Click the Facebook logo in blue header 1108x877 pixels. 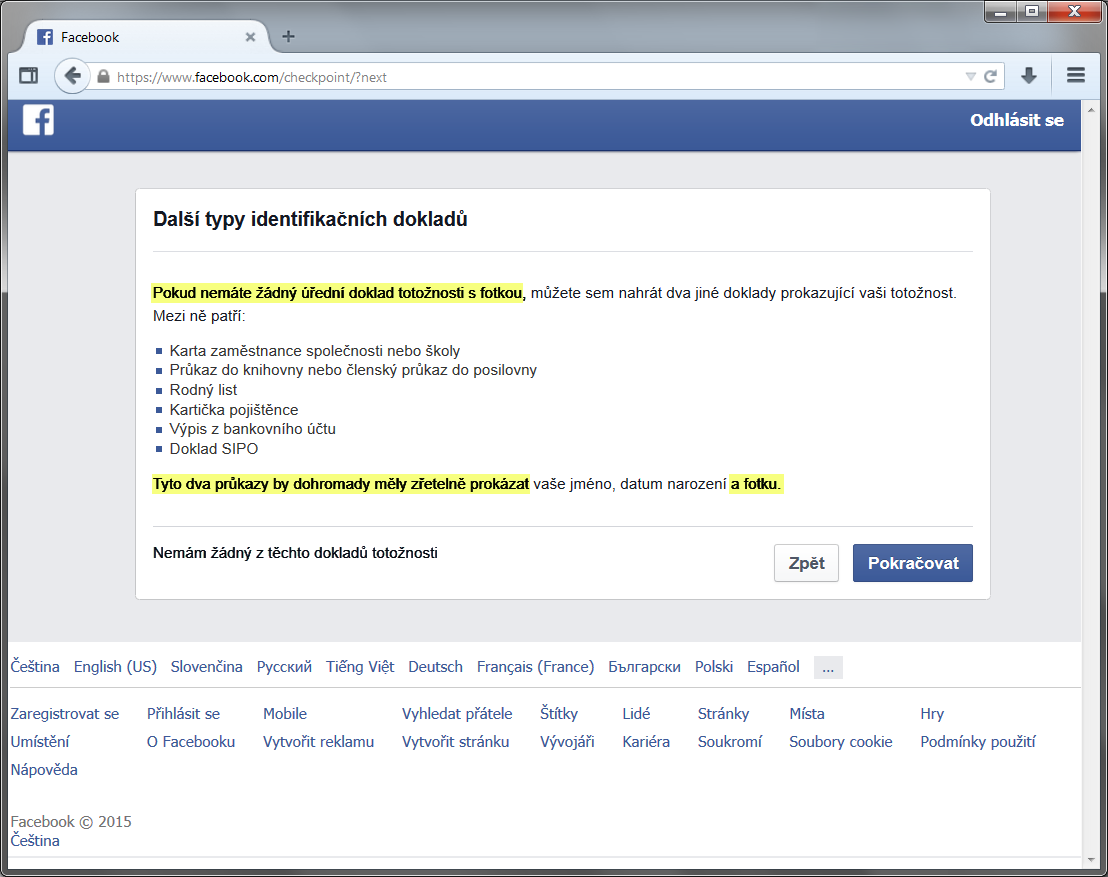[38, 120]
